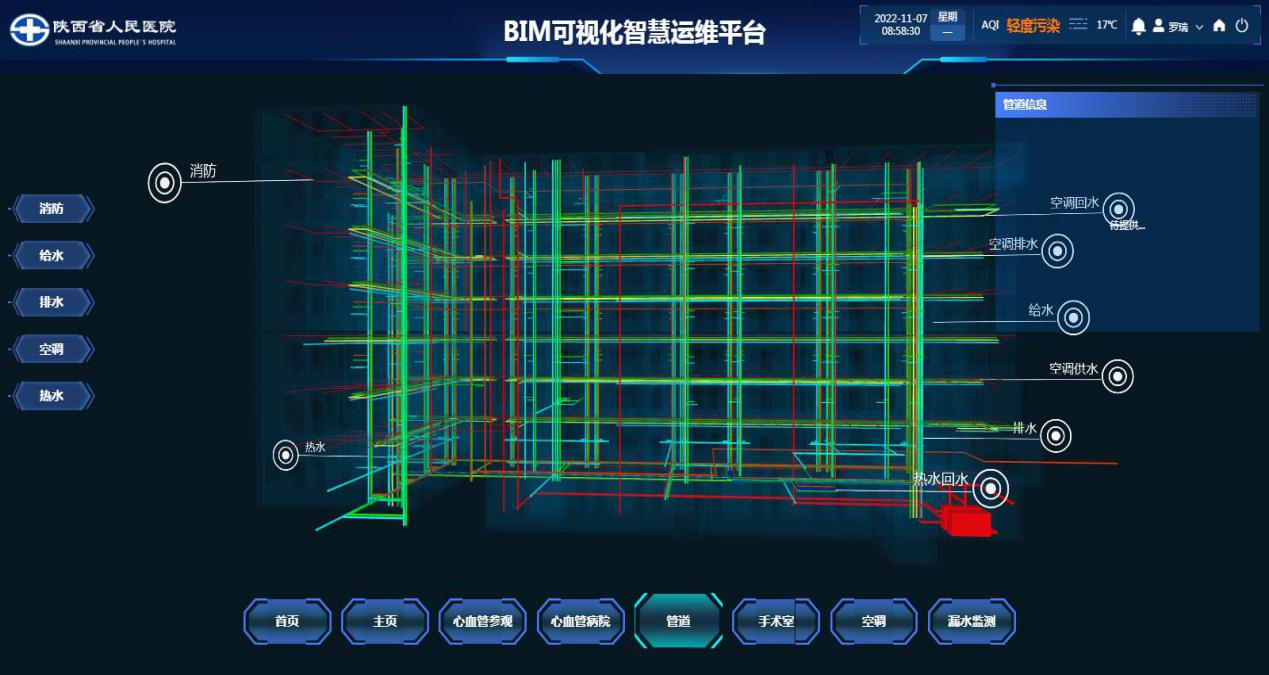Select the 空调排水 marker icon
This screenshot has height=675, width=1269.
click(1057, 252)
